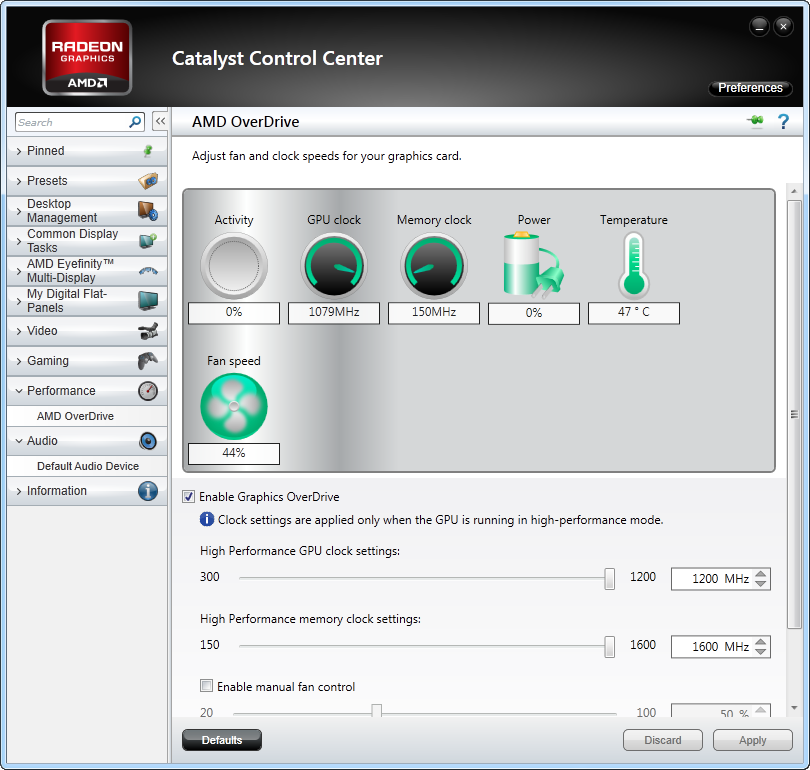The height and width of the screenshot is (770, 810).
Task: Disable the Enable Graphics OverDrive checkbox
Action: (x=189, y=497)
